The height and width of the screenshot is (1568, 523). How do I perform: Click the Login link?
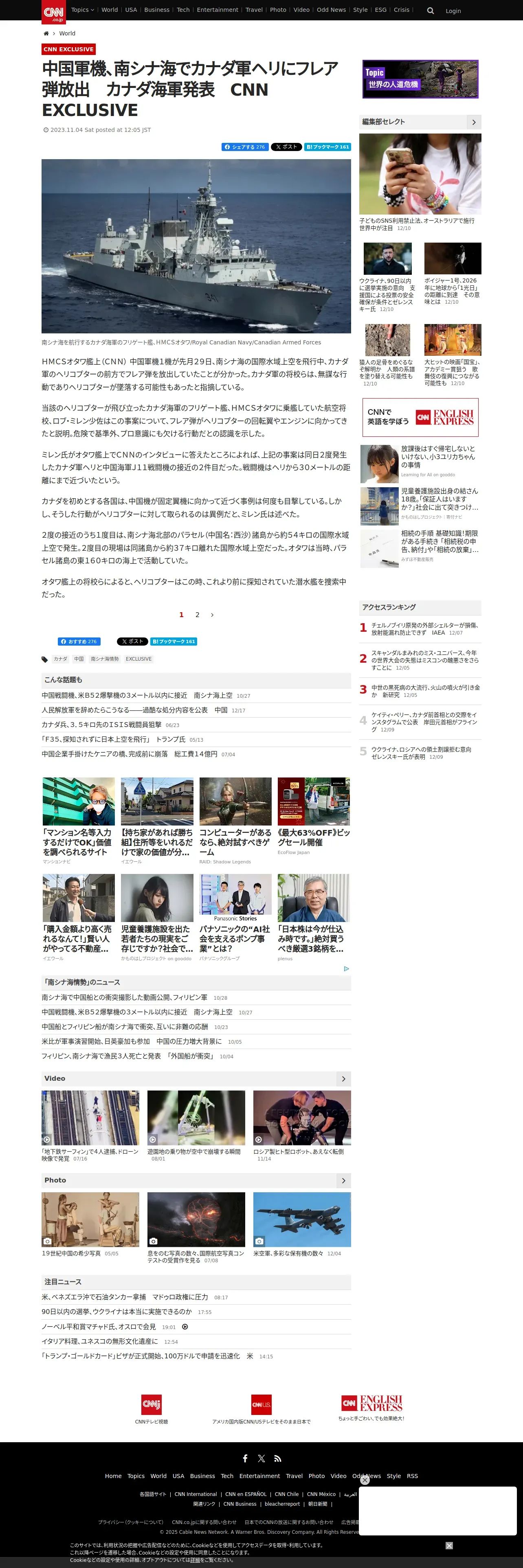453,11
